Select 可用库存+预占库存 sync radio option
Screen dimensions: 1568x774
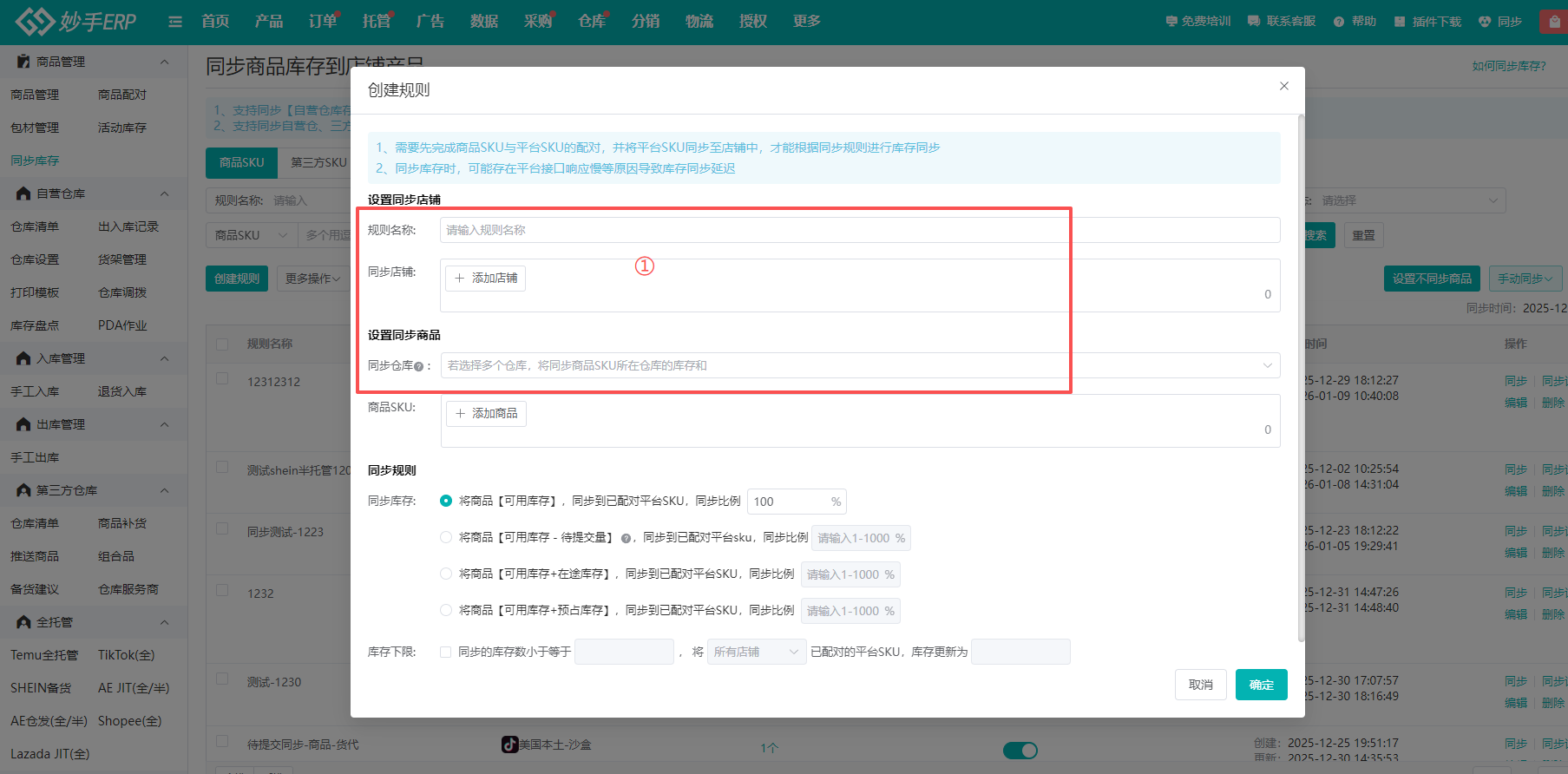(x=446, y=610)
